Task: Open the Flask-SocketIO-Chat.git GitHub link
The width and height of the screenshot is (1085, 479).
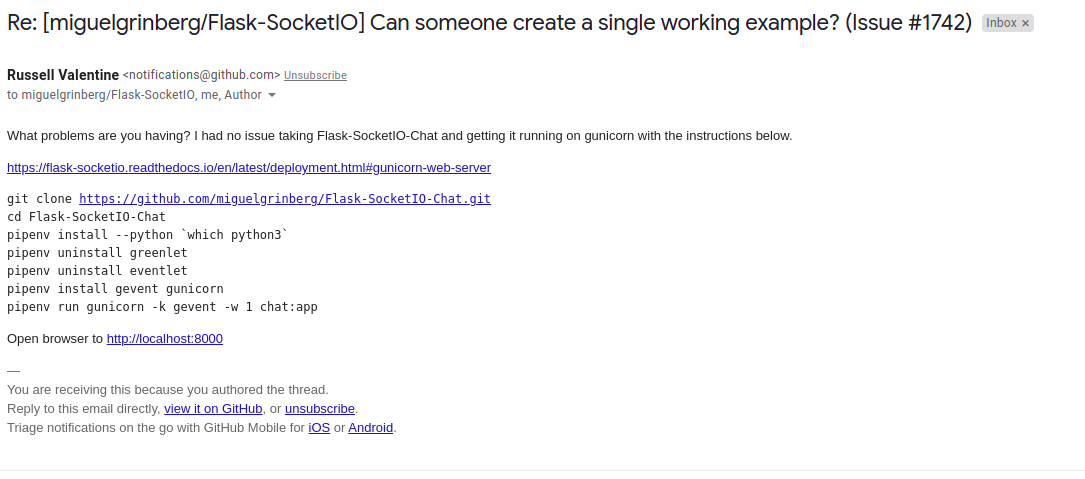Action: (285, 199)
